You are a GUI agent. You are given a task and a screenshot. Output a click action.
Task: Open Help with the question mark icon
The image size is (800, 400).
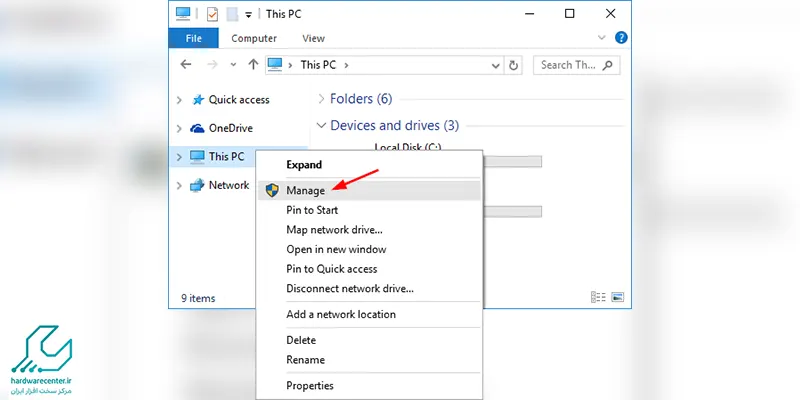click(x=621, y=37)
